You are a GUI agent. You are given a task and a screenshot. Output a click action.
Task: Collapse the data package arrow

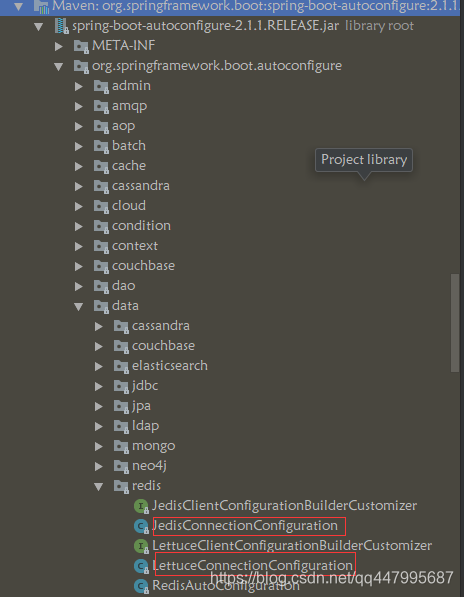[x=79, y=306]
